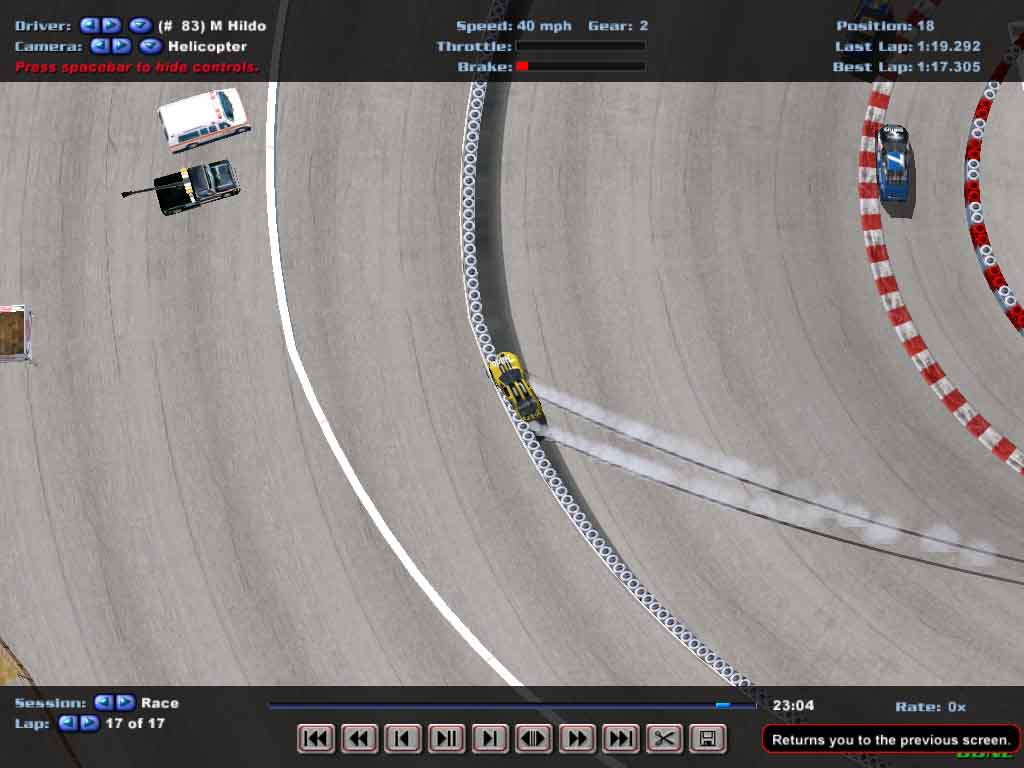This screenshot has width=1024, height=768.
Task: Click the scissors cut replay icon
Action: [663, 739]
